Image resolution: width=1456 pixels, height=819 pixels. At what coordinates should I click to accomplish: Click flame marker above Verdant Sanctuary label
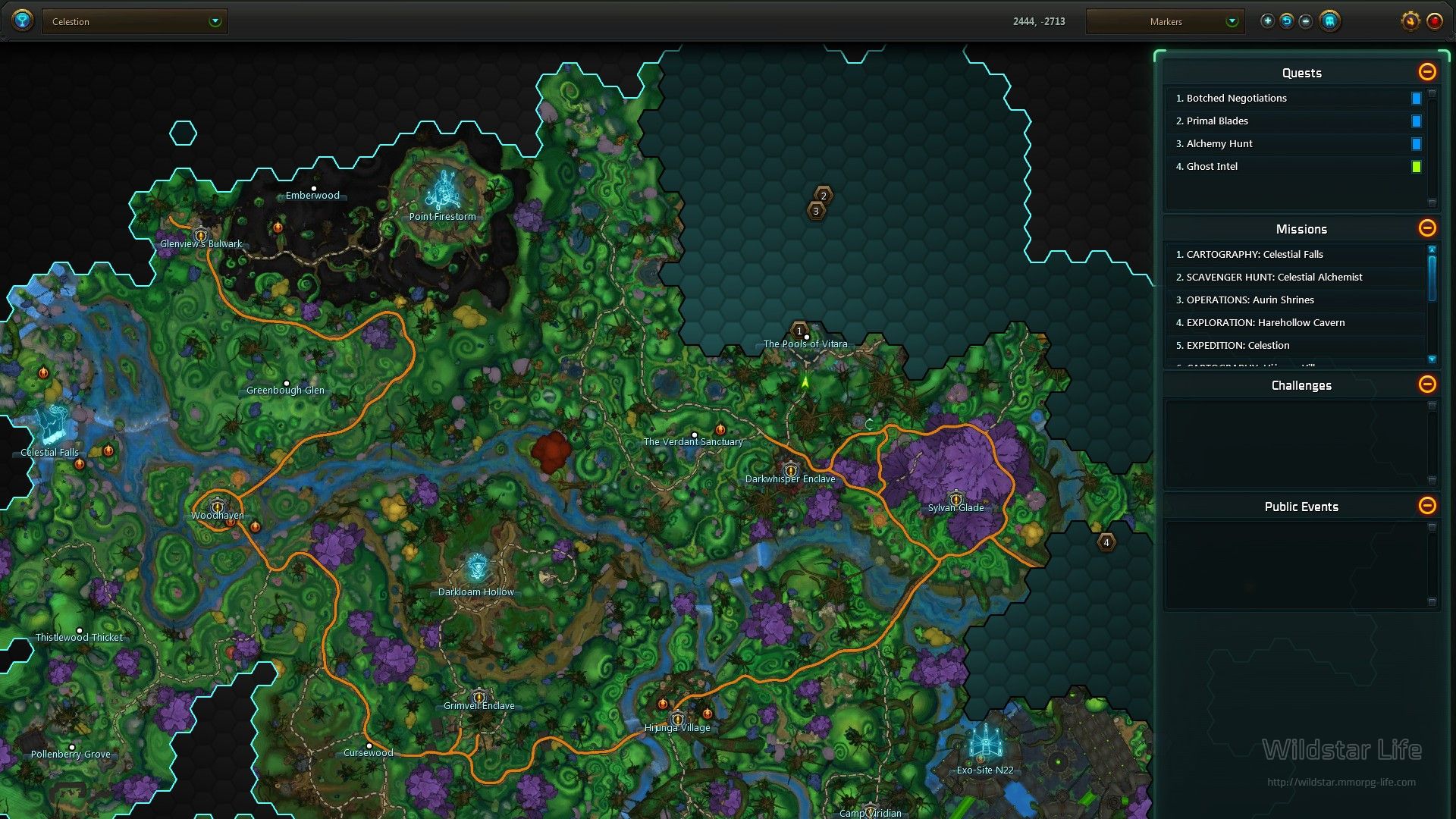click(x=720, y=429)
